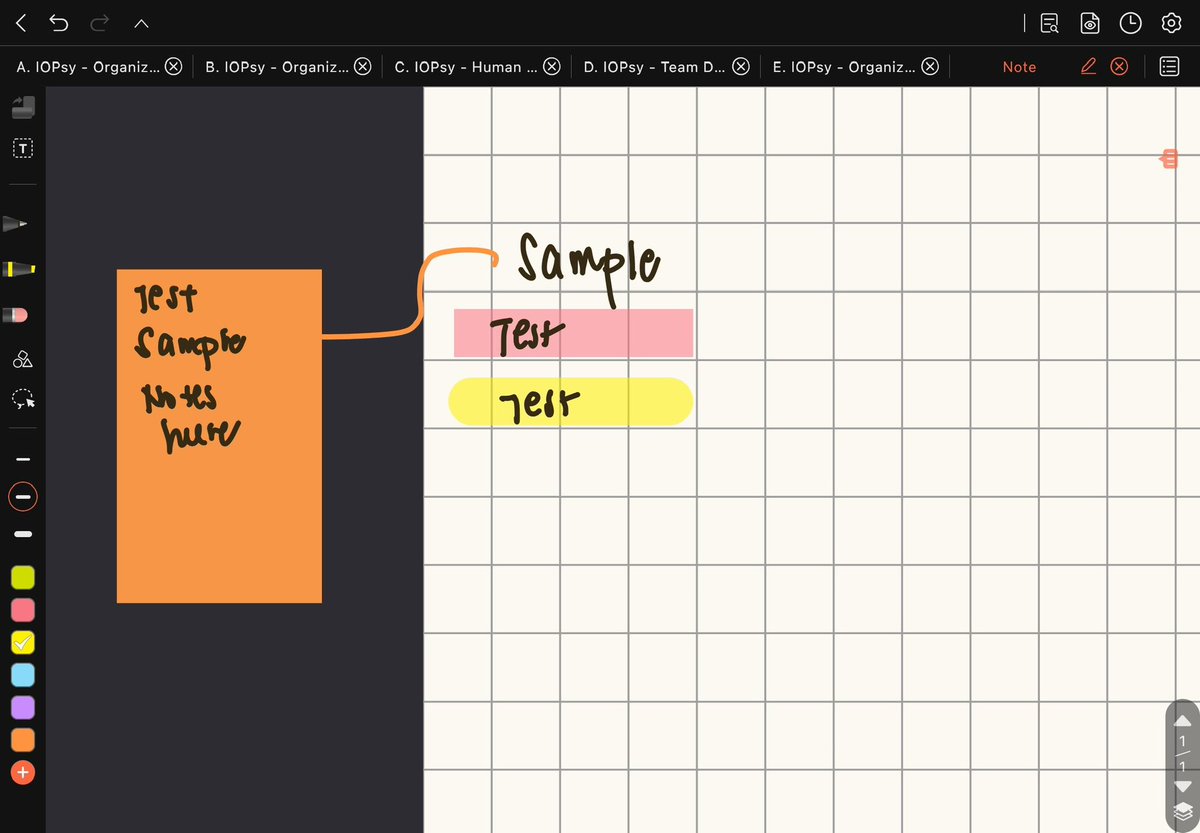Select the Note tab

point(1019,67)
